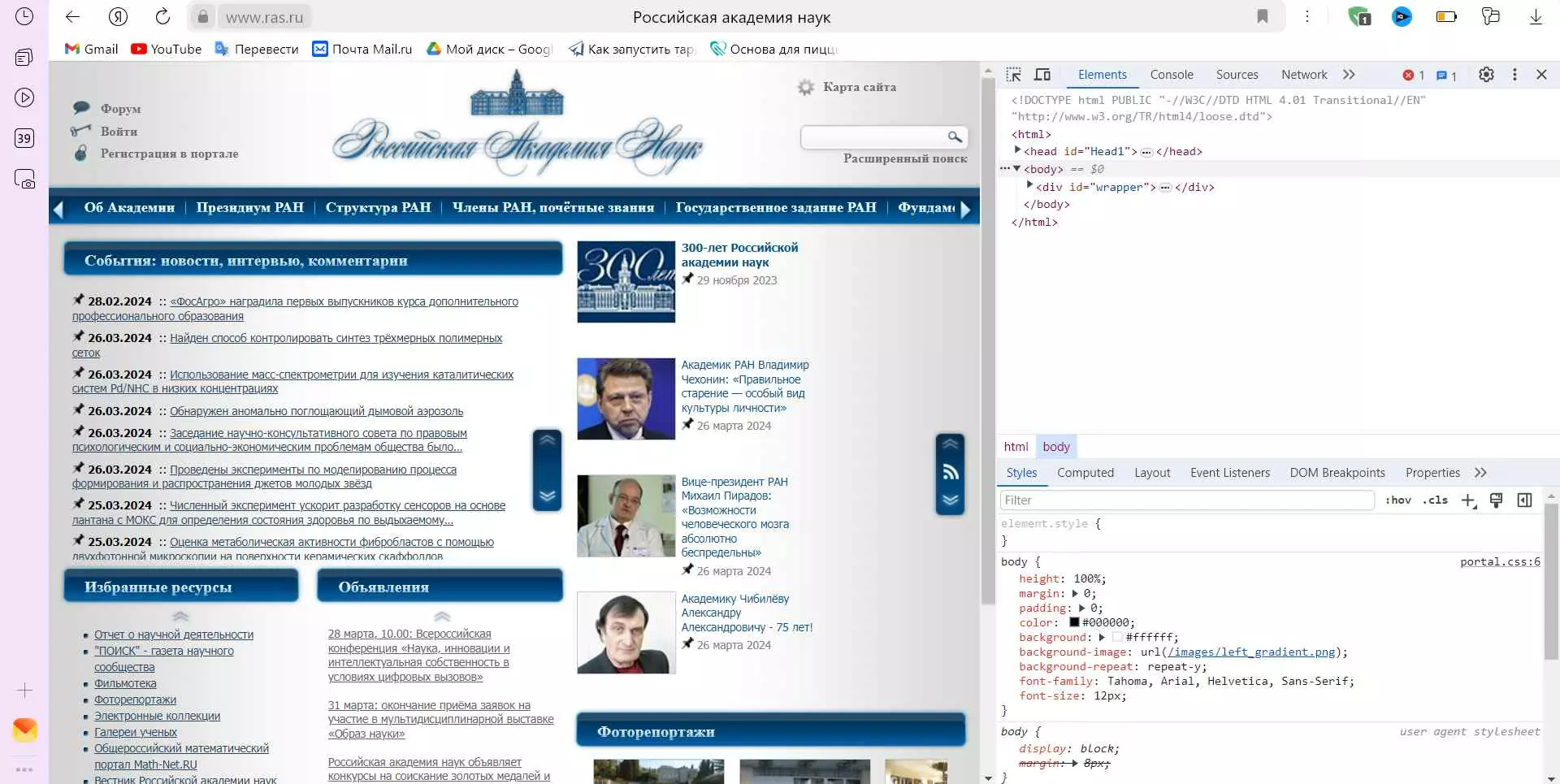Reload the page
The width and height of the screenshot is (1560, 784).
pyautogui.click(x=162, y=17)
